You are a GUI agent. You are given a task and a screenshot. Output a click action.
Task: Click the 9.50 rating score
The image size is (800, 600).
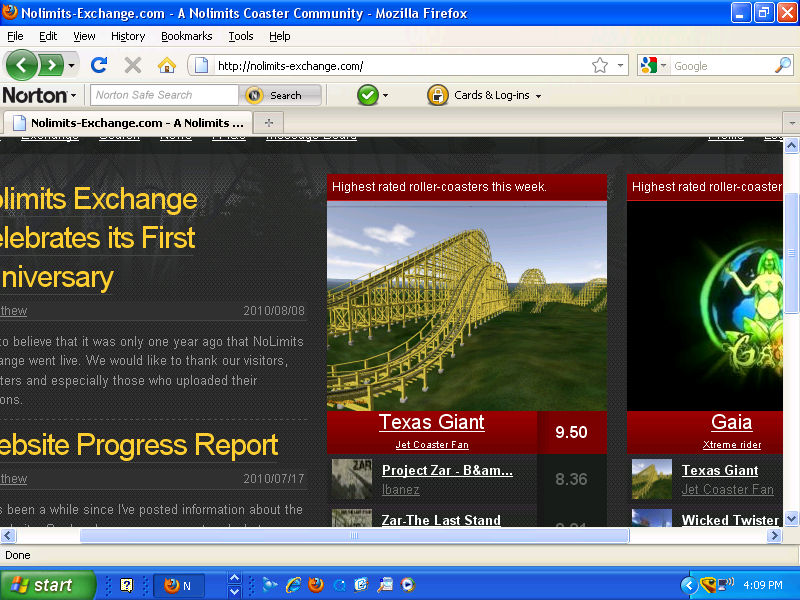[571, 432]
